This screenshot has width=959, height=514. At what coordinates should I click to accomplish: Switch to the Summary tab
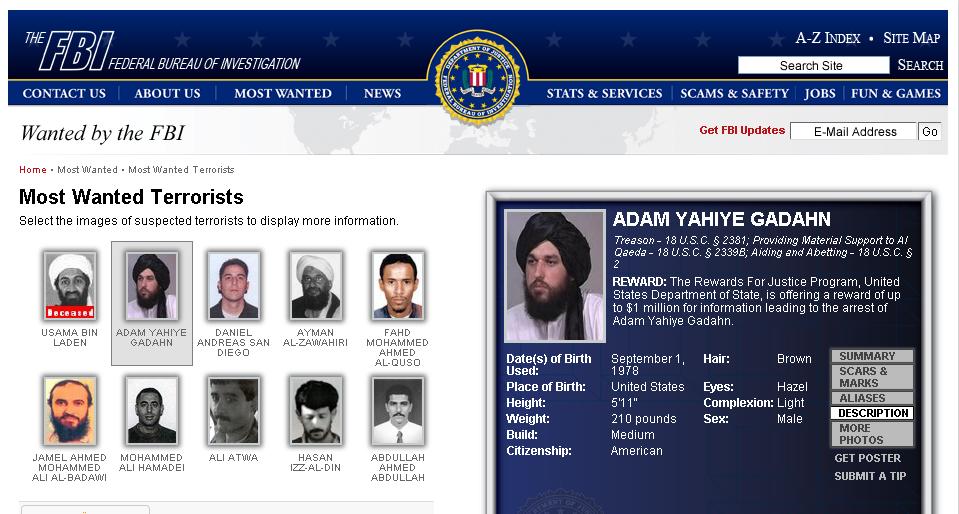(872, 356)
